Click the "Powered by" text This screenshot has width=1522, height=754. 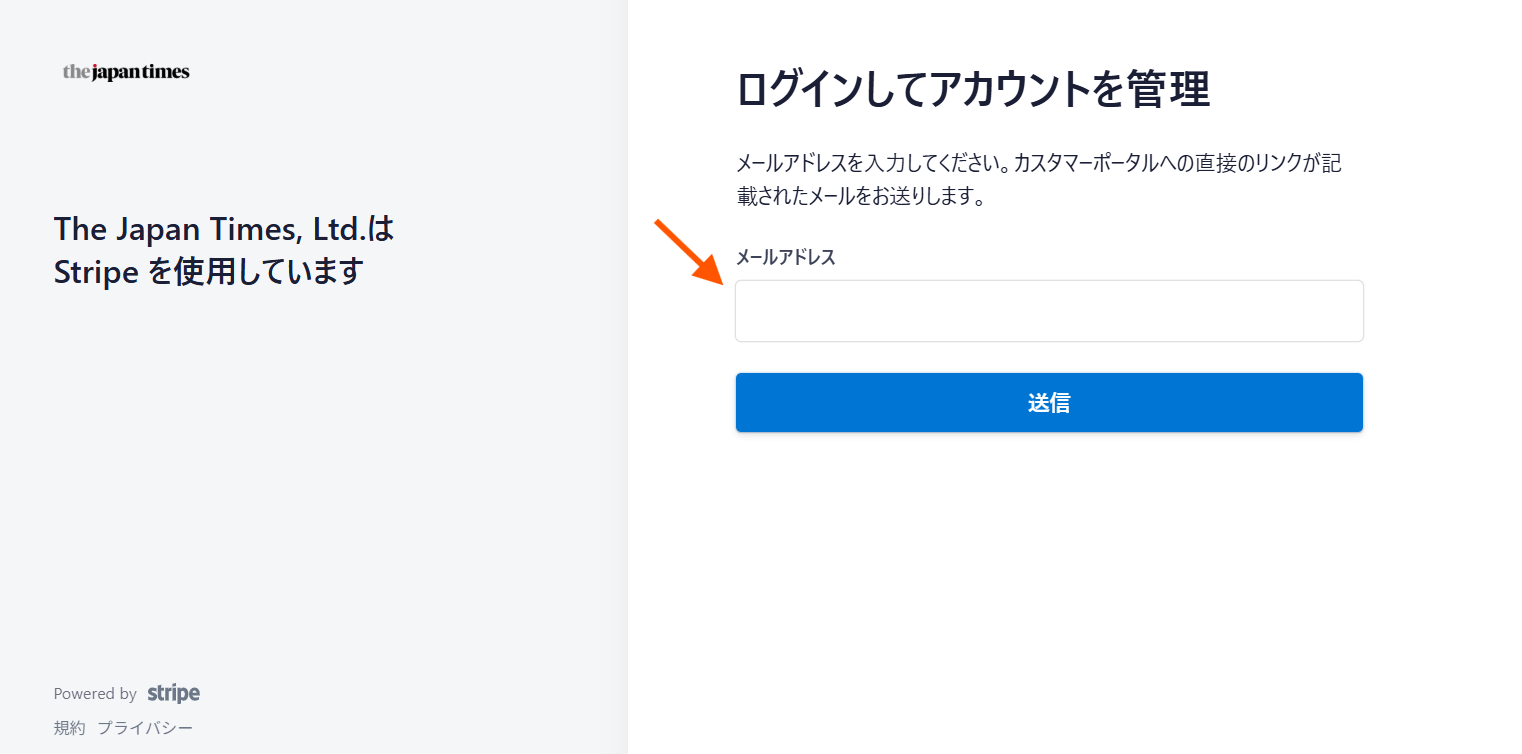[x=95, y=694]
